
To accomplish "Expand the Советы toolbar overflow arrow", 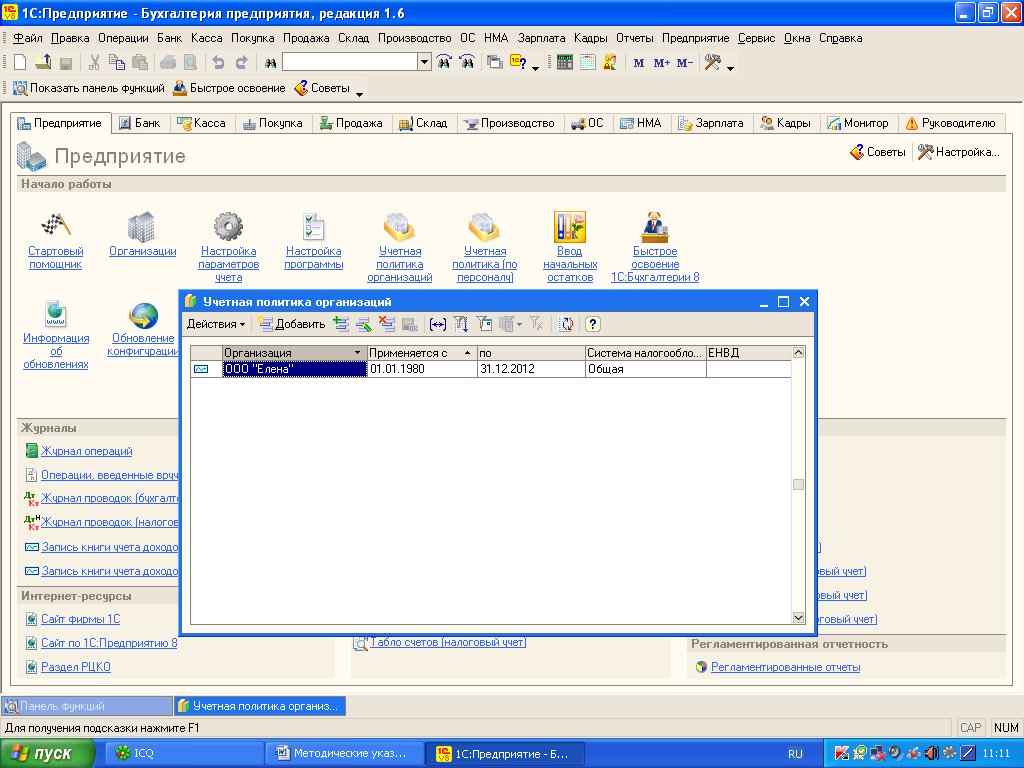I will pos(359,94).
